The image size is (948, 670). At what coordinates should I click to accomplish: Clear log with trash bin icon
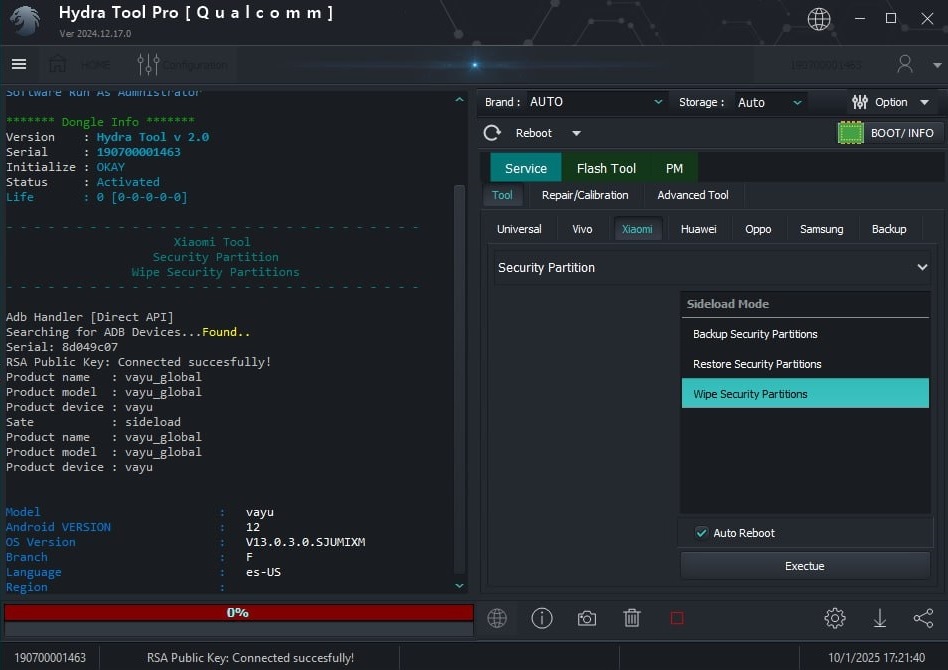tap(632, 618)
